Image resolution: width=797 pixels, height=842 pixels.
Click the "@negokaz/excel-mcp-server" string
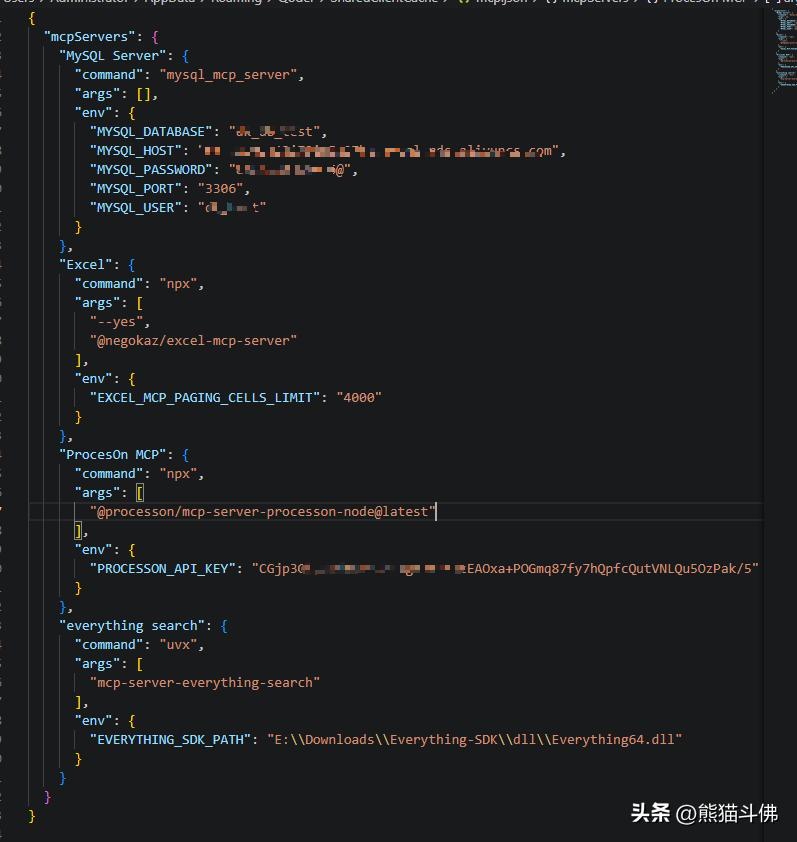click(193, 340)
